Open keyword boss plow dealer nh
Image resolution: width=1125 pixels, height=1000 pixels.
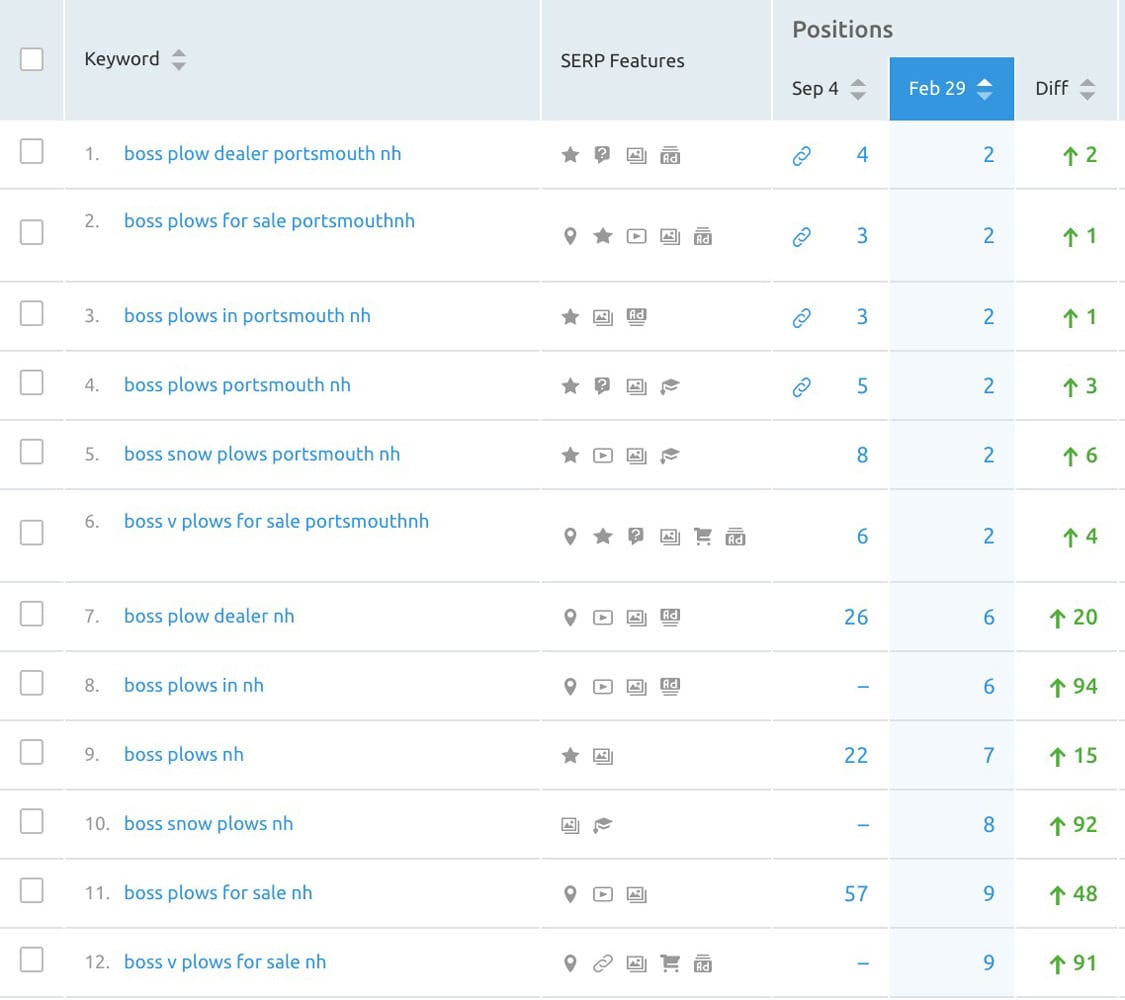pyautogui.click(x=209, y=616)
